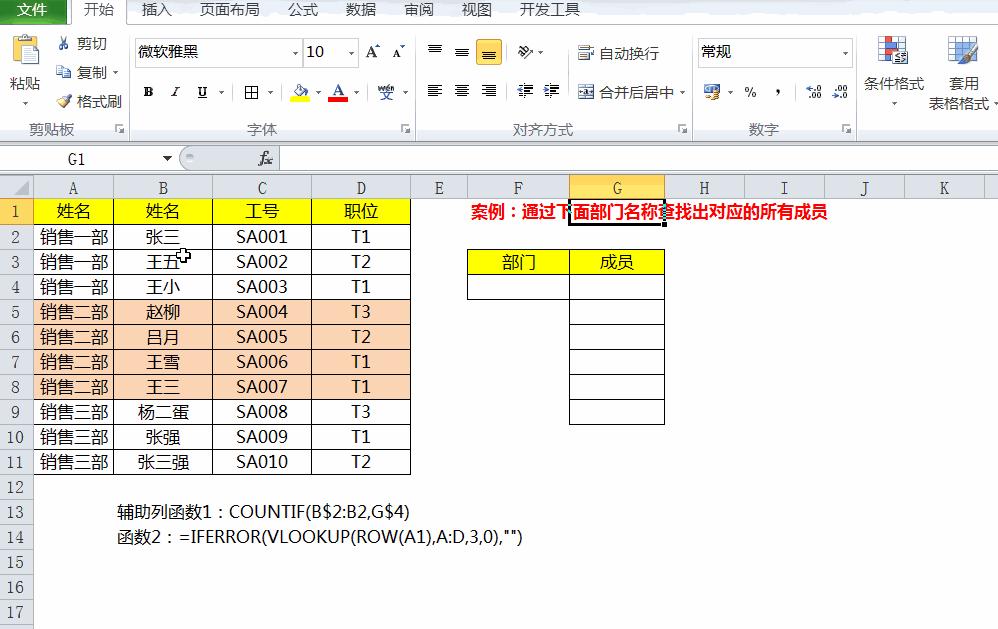The image size is (998, 629).
Task: Switch to the 数据 ribbon tab
Action: (x=360, y=11)
